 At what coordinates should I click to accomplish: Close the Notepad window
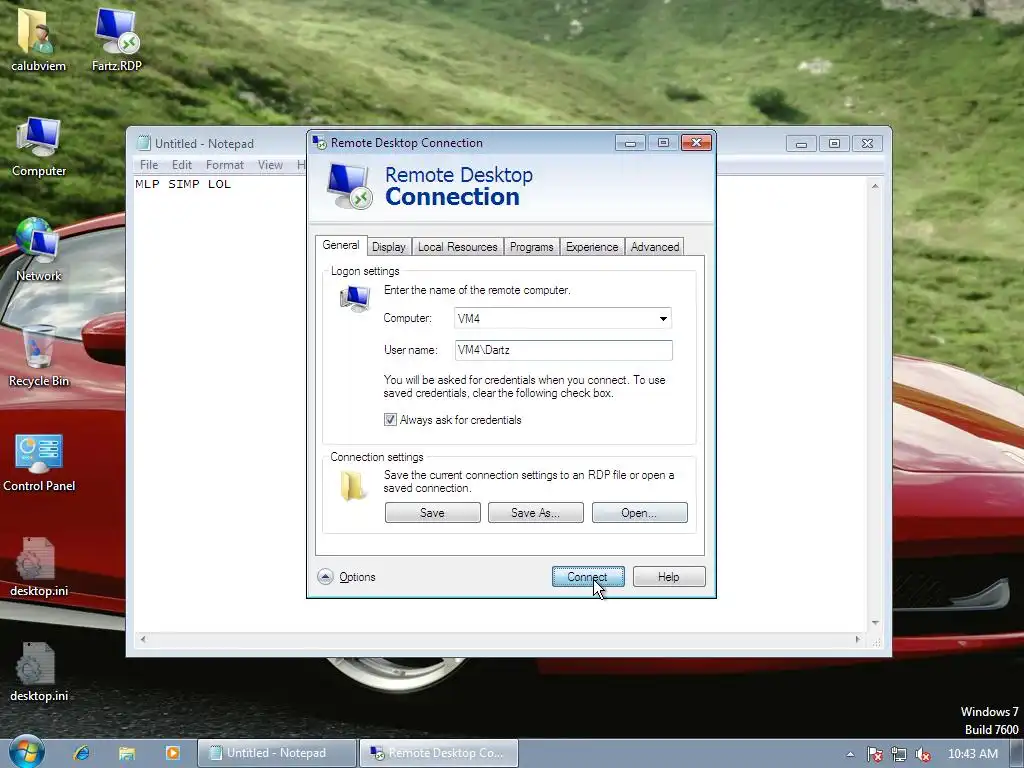coord(867,143)
